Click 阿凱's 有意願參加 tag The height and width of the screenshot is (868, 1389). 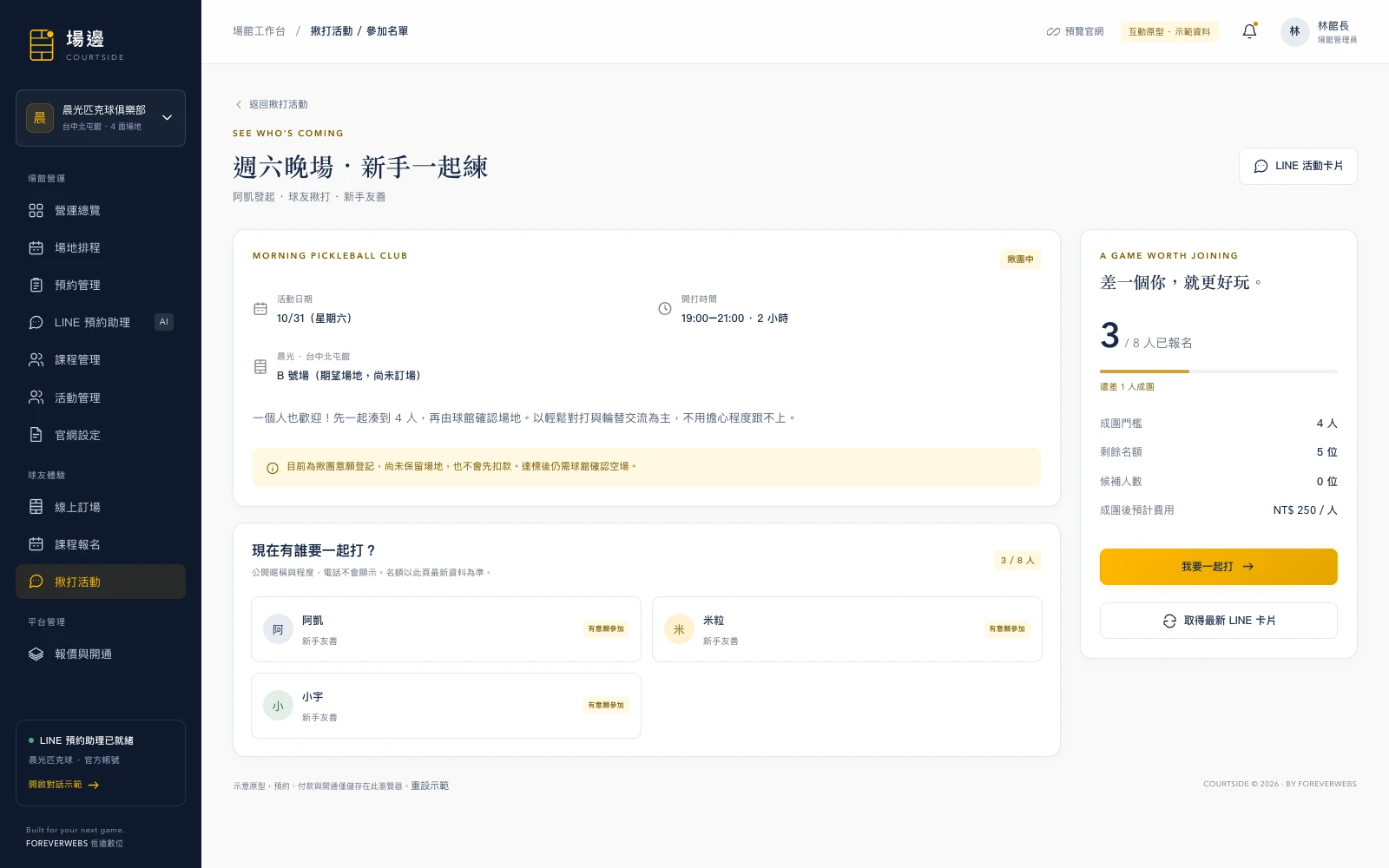point(606,629)
